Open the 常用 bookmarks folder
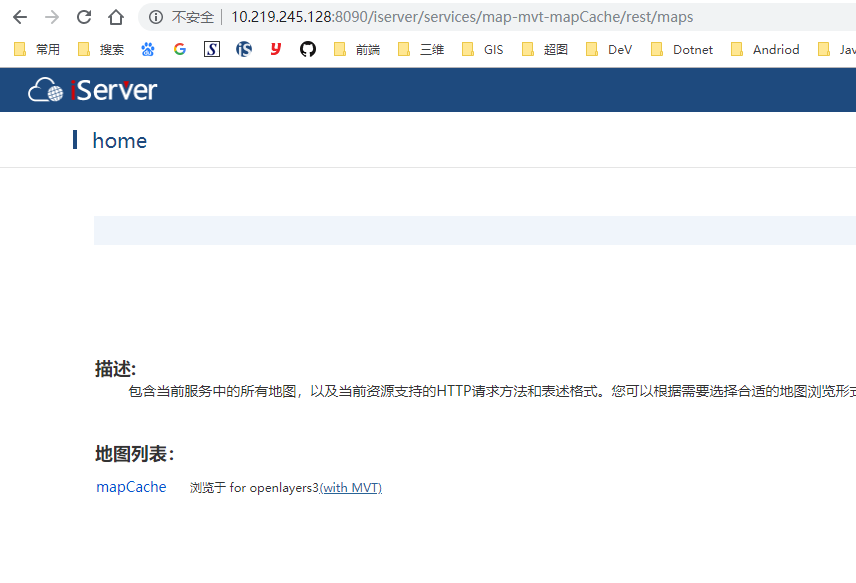Image resolution: width=856 pixels, height=583 pixels. pyautogui.click(x=37, y=50)
